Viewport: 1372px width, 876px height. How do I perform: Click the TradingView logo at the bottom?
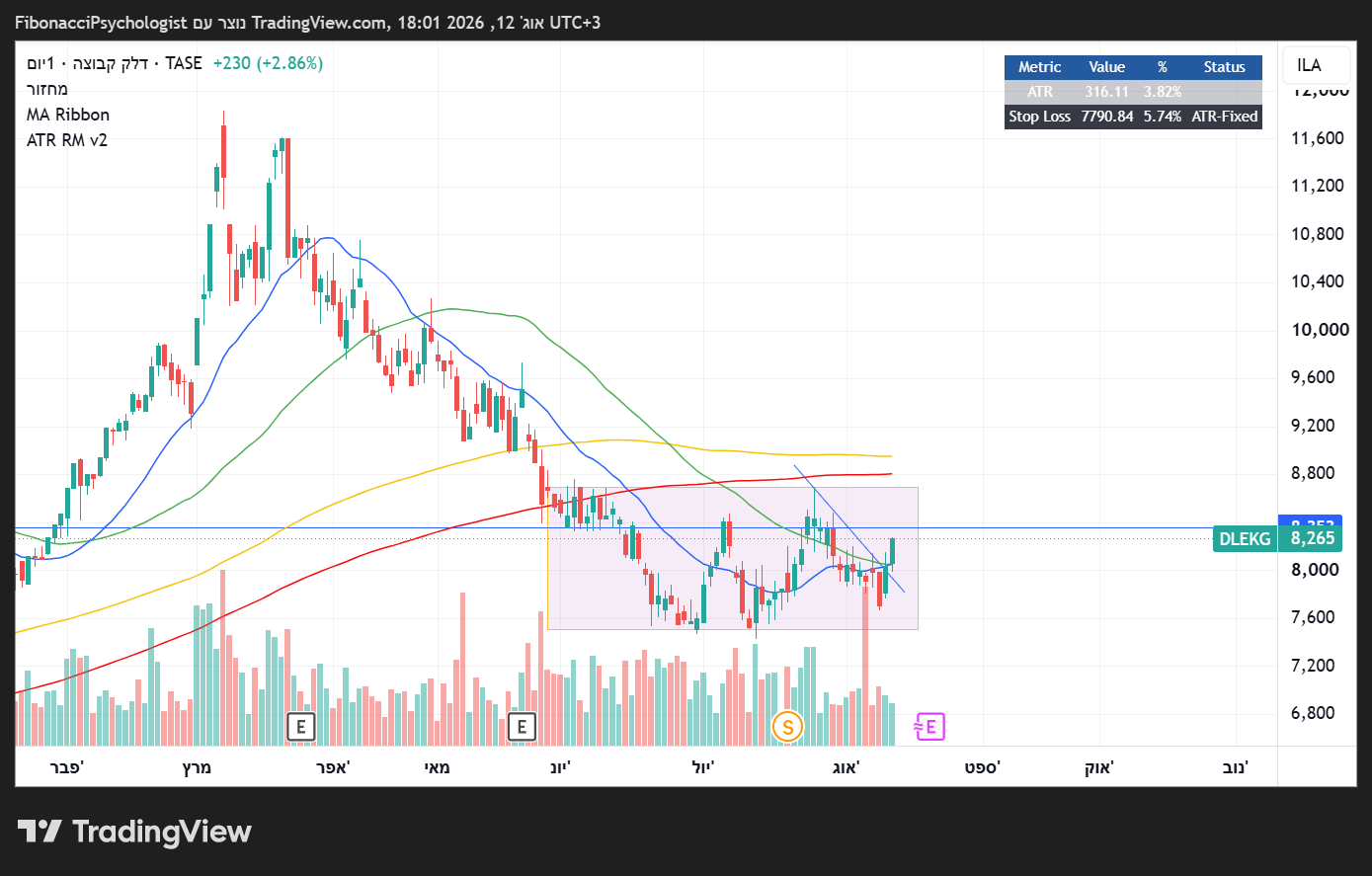(x=135, y=832)
